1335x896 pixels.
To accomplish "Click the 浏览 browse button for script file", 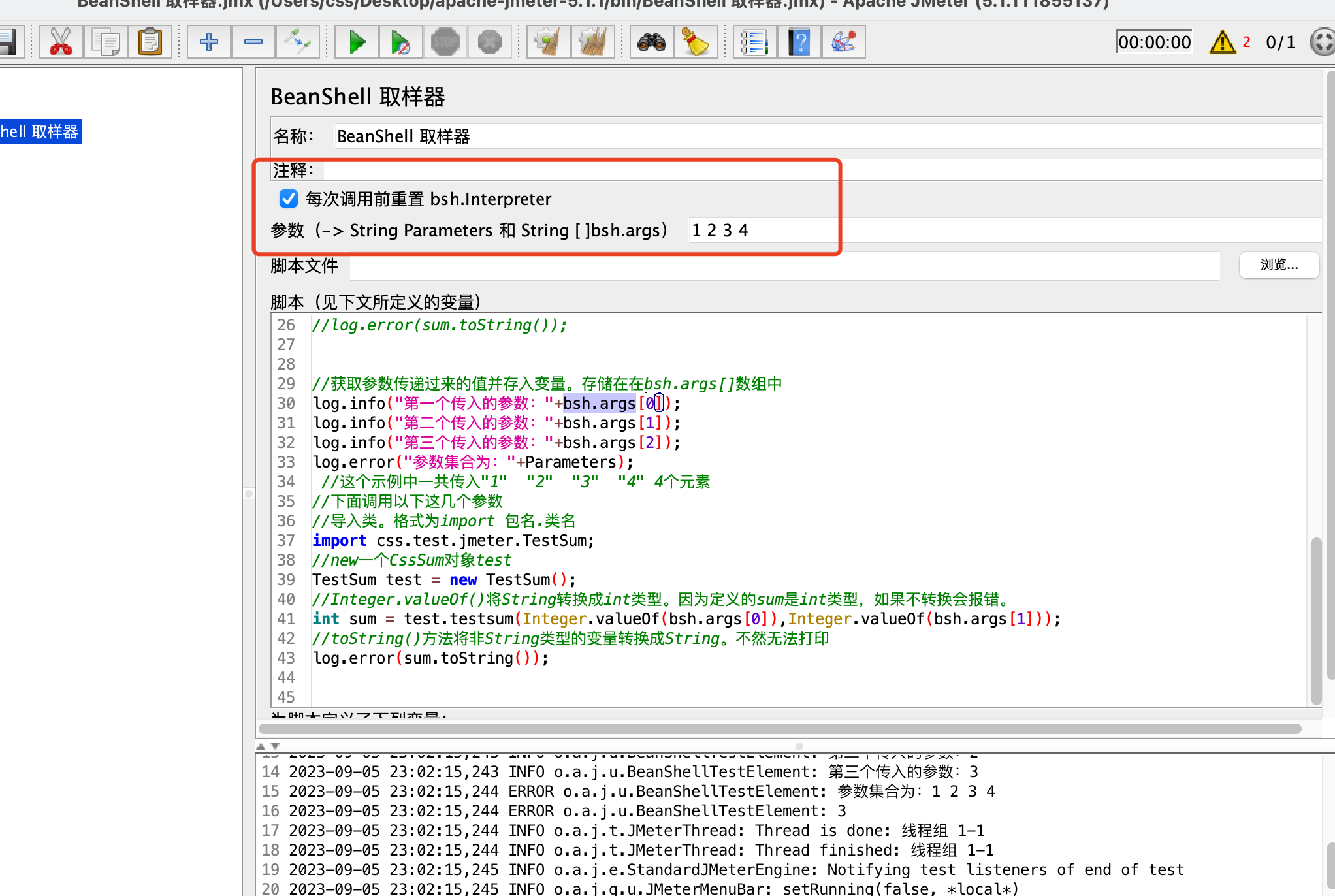I will click(x=1278, y=265).
